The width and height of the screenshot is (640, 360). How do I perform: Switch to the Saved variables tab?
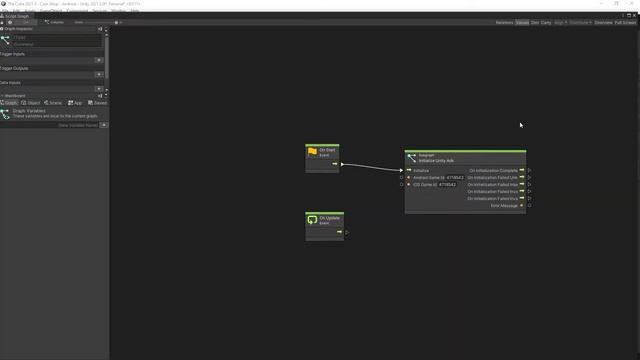click(x=98, y=103)
